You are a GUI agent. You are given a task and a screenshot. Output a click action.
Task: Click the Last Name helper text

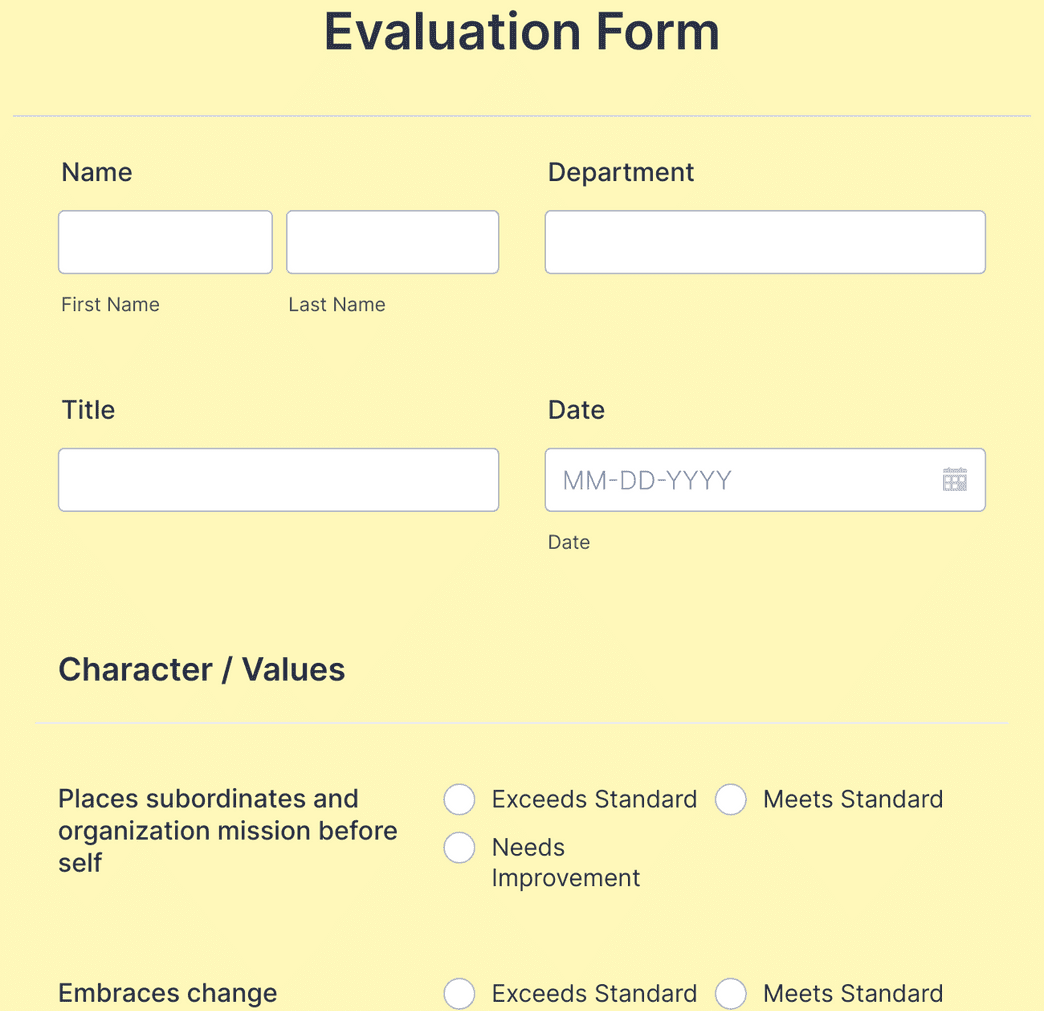point(336,304)
